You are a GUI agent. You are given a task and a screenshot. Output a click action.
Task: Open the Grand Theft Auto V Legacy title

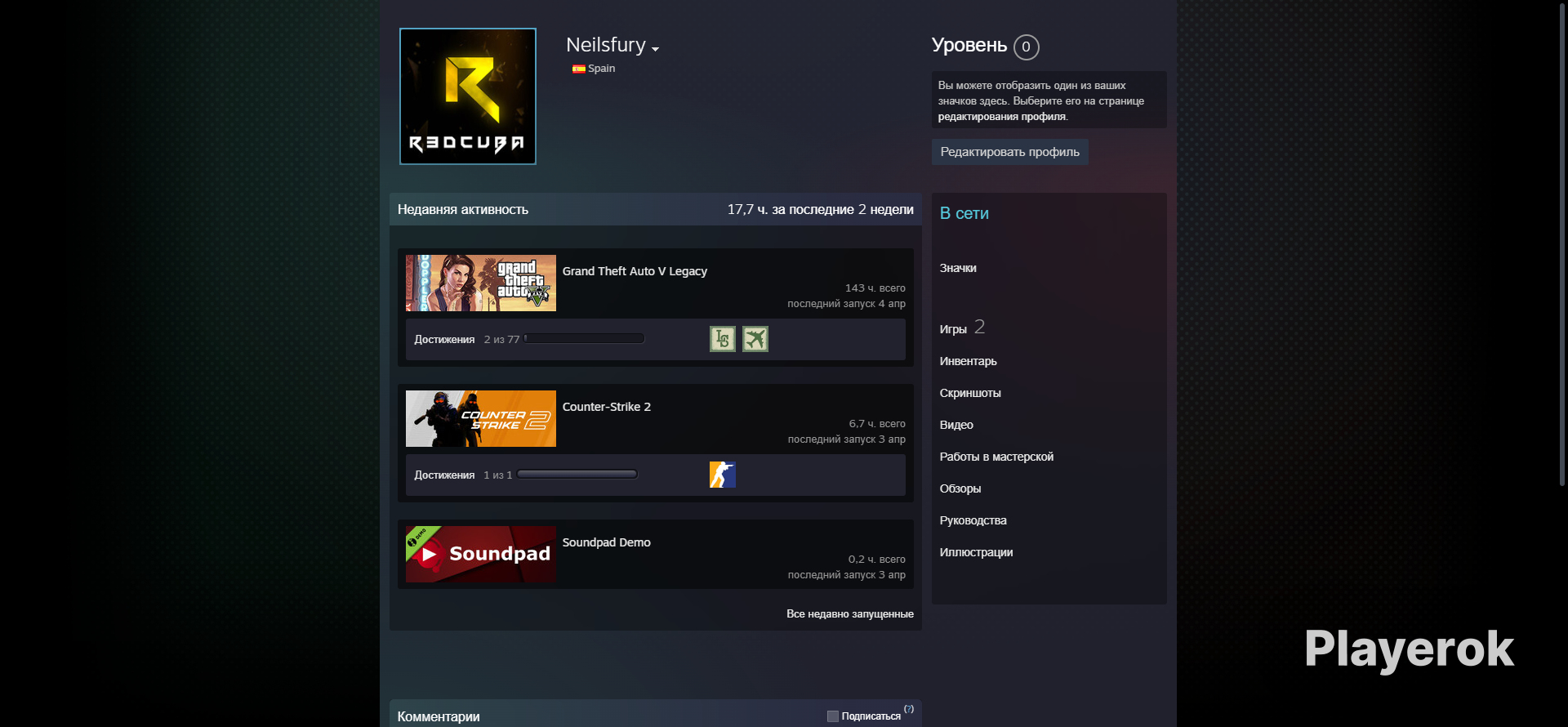click(x=635, y=271)
